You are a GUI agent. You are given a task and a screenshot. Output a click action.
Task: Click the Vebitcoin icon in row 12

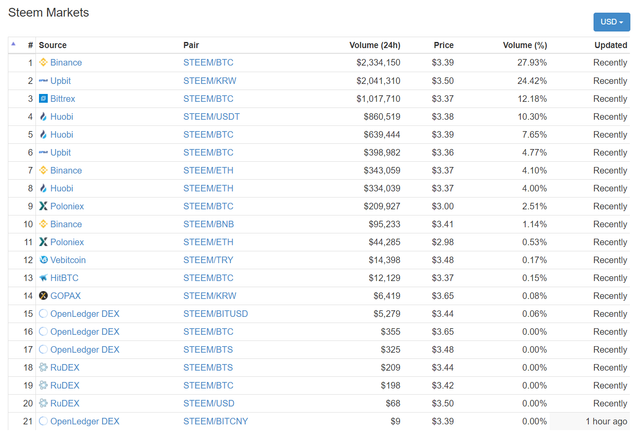43,260
